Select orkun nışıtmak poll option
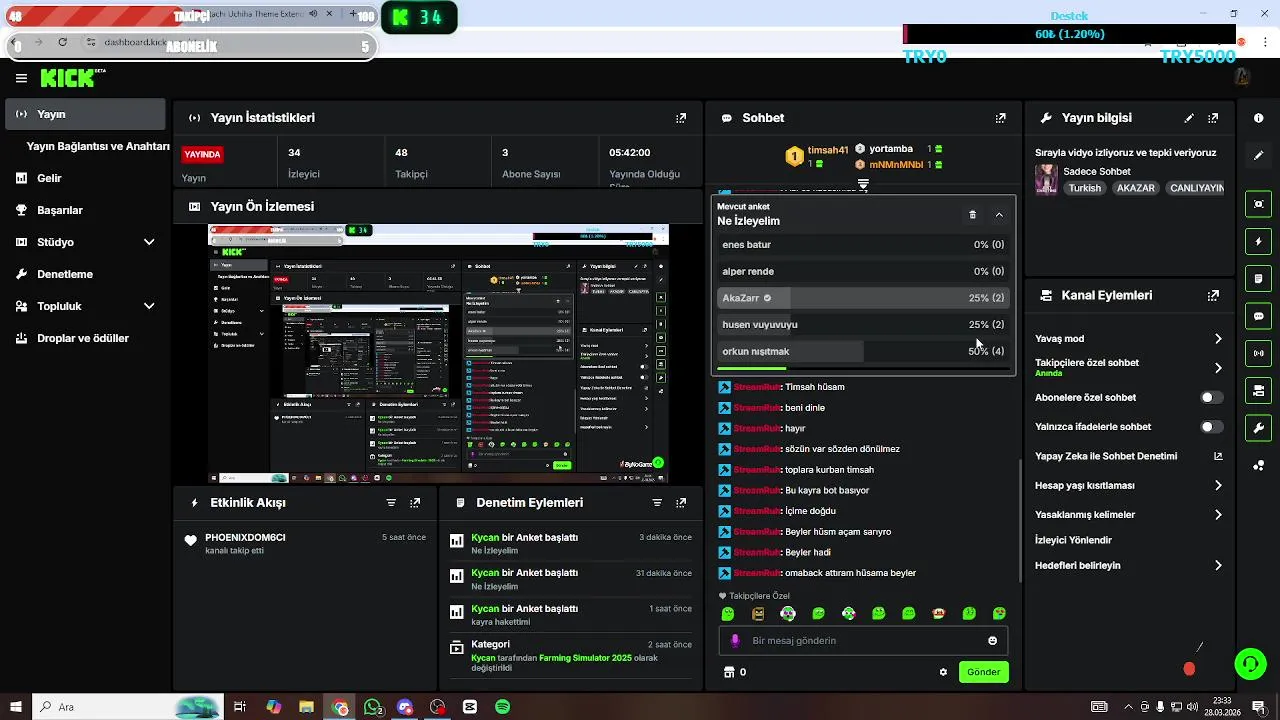1280x720 pixels. 863,352
